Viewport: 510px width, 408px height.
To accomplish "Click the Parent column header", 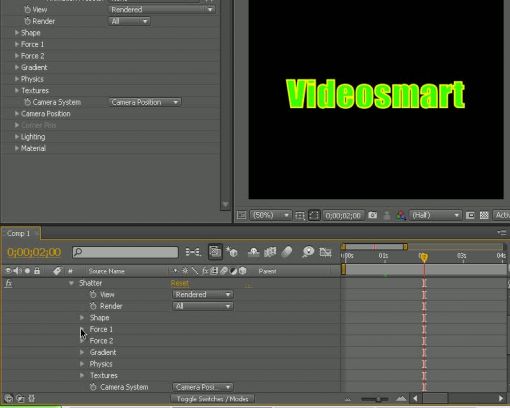I will click(x=267, y=271).
